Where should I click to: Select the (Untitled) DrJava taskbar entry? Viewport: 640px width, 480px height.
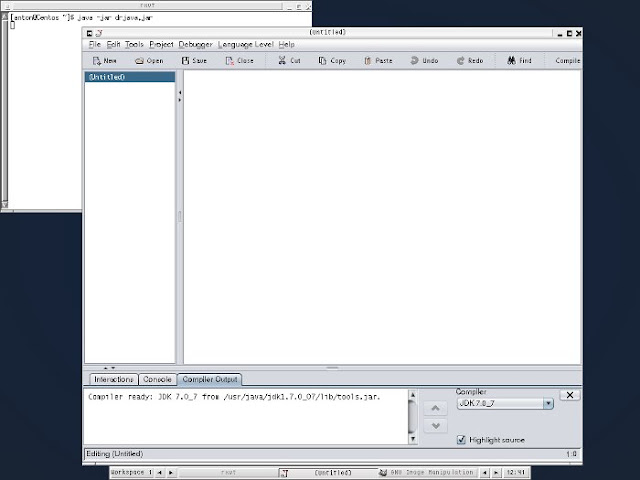click(x=329, y=472)
